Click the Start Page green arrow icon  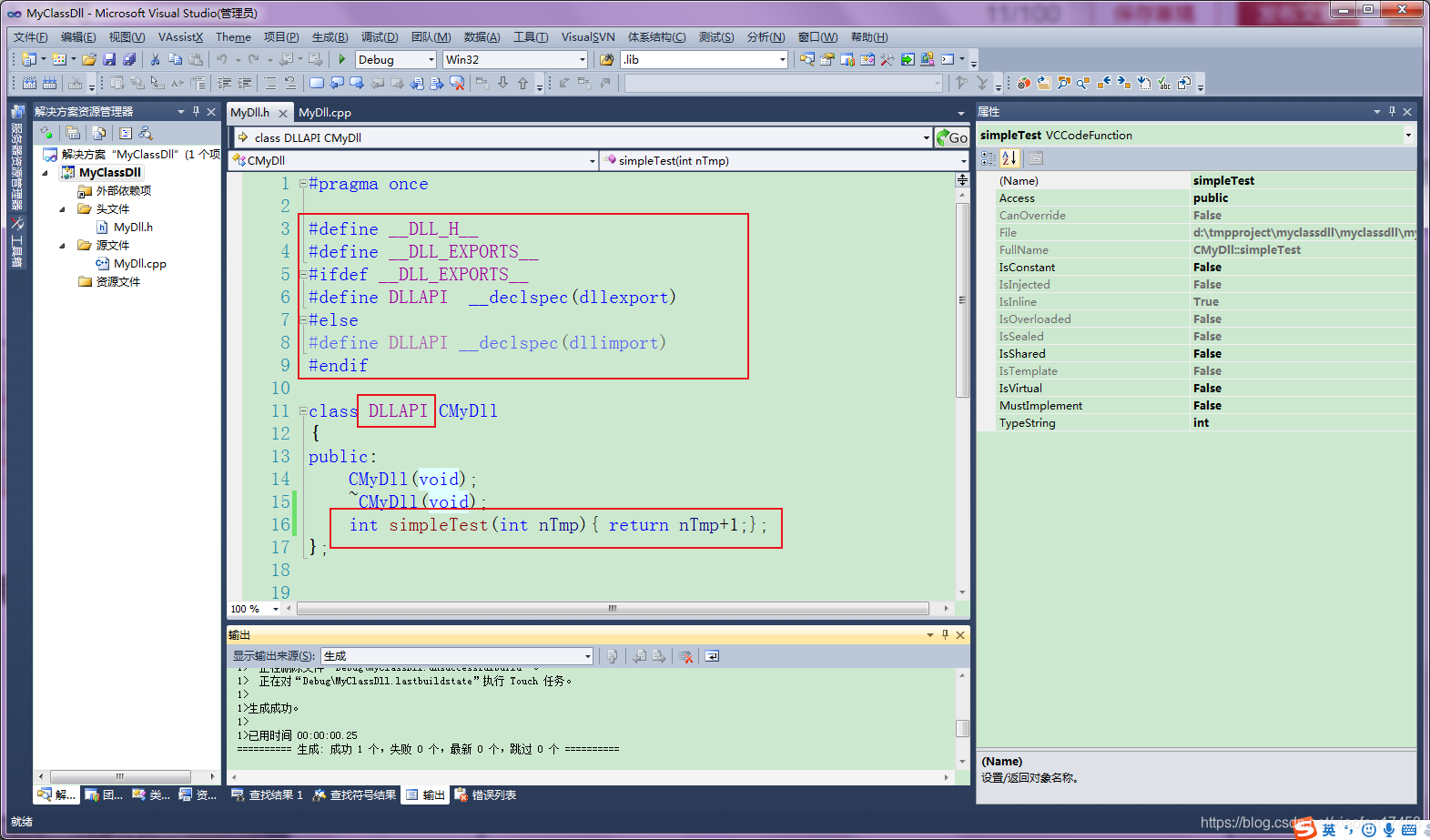[x=908, y=59]
